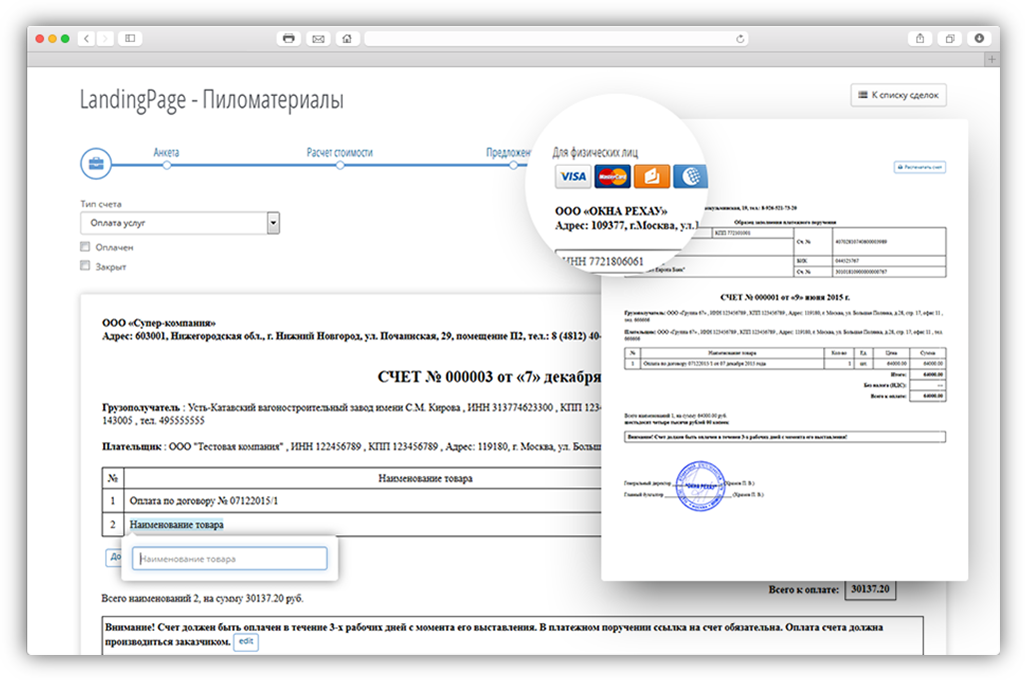This screenshot has width=1025, height=680.
Task: Click the Всего наименований 2 summary line
Action: [x=202, y=598]
